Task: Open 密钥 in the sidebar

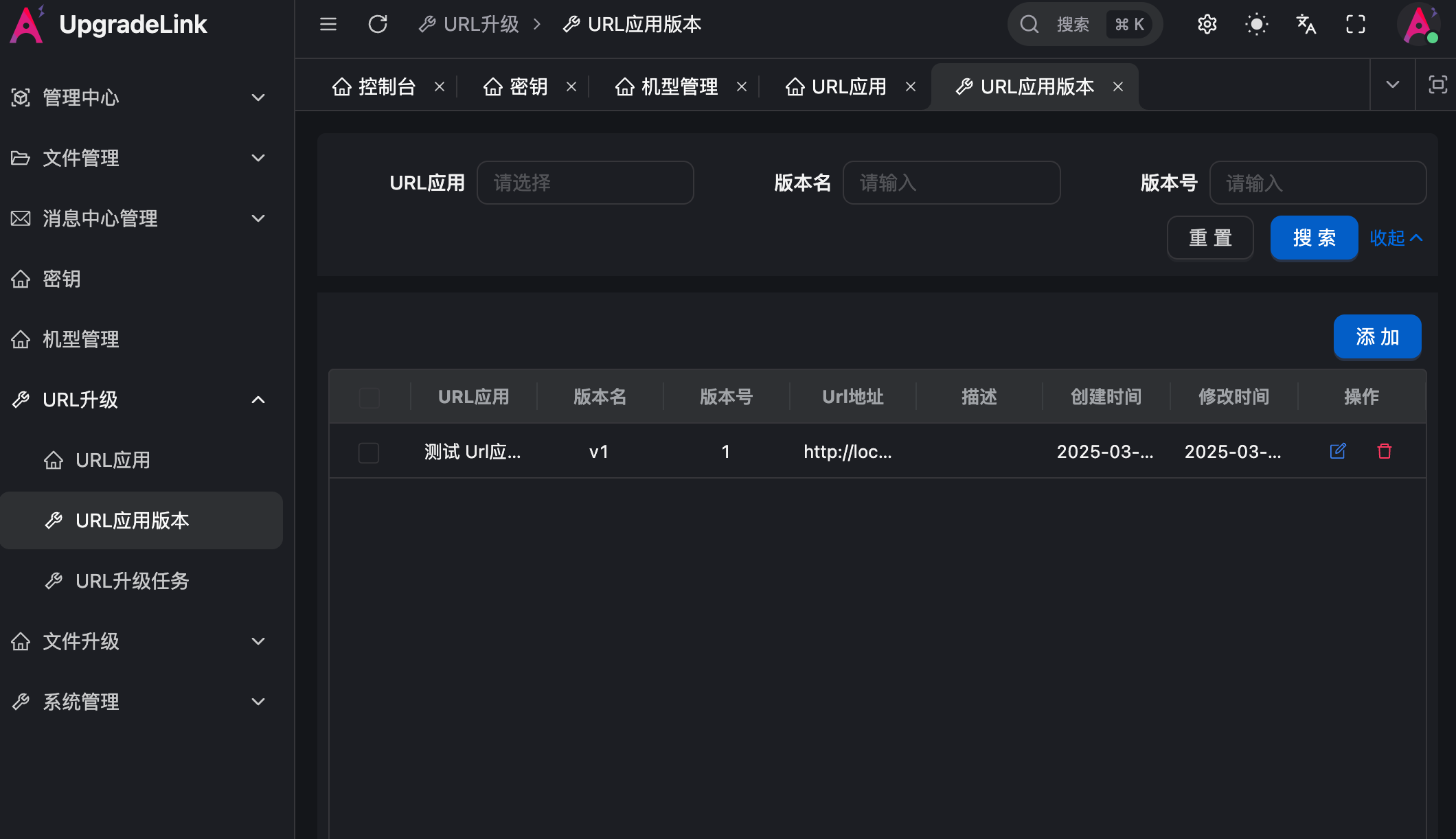Action: pyautogui.click(x=141, y=279)
